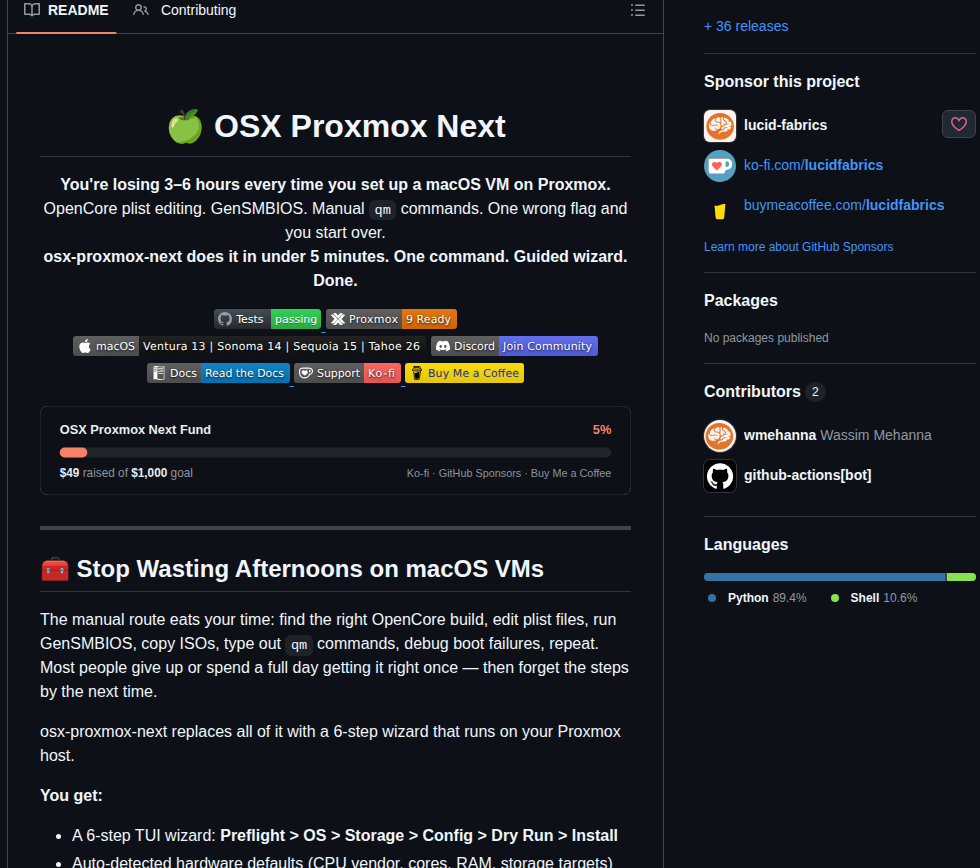Click the red toolbox emoji
Screen dimensions: 980x868
tap(54, 569)
